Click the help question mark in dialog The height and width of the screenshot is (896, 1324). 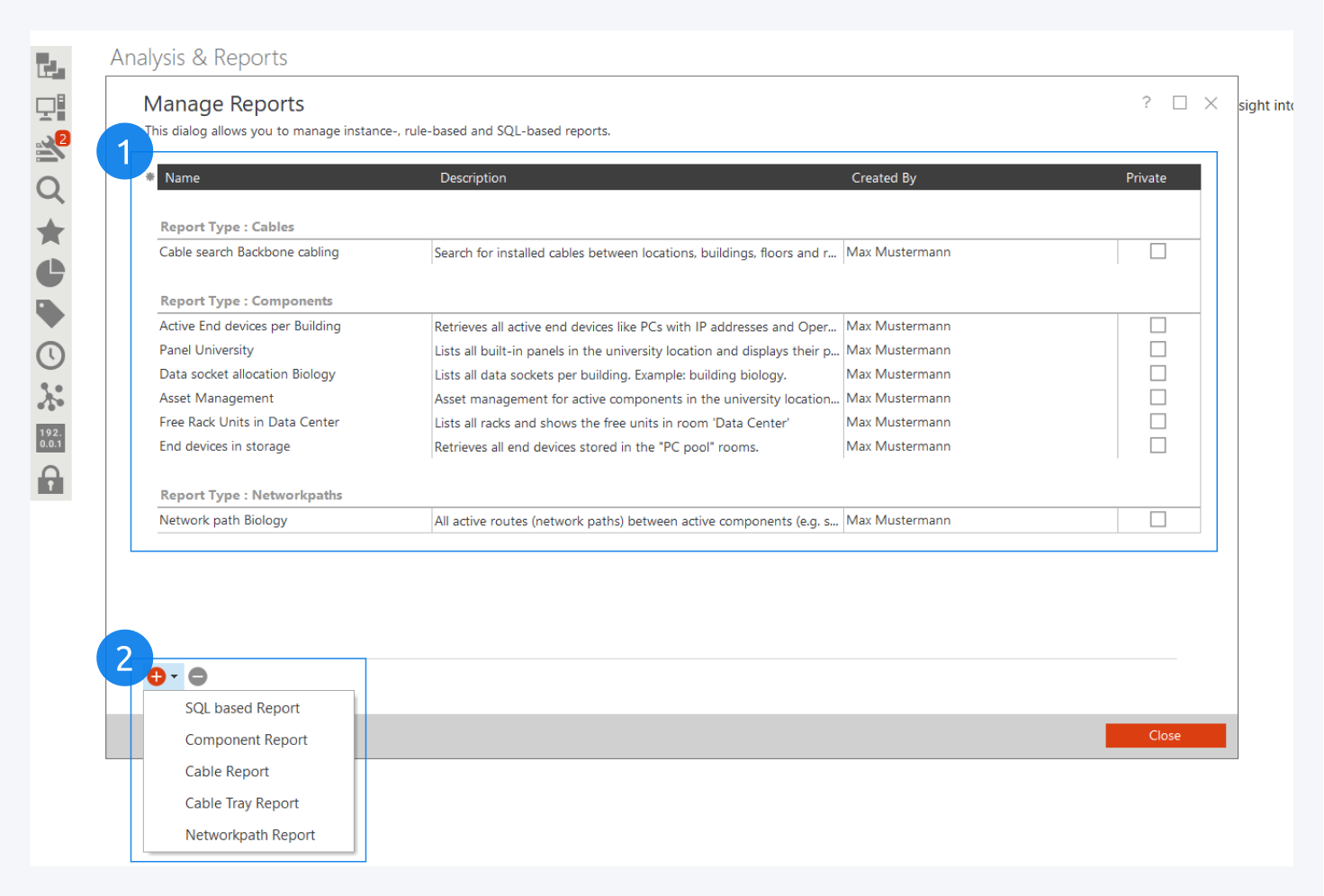pos(1146,103)
